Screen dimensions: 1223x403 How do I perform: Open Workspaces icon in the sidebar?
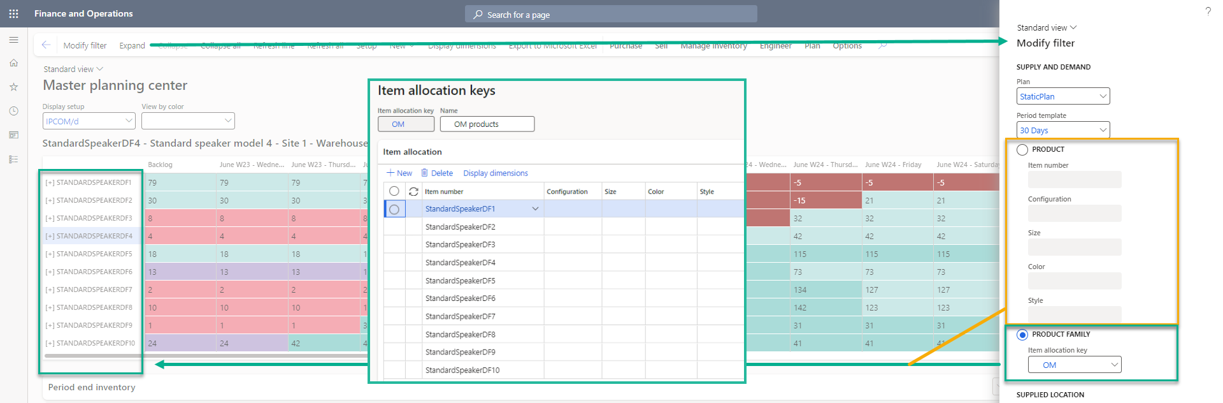(13, 135)
